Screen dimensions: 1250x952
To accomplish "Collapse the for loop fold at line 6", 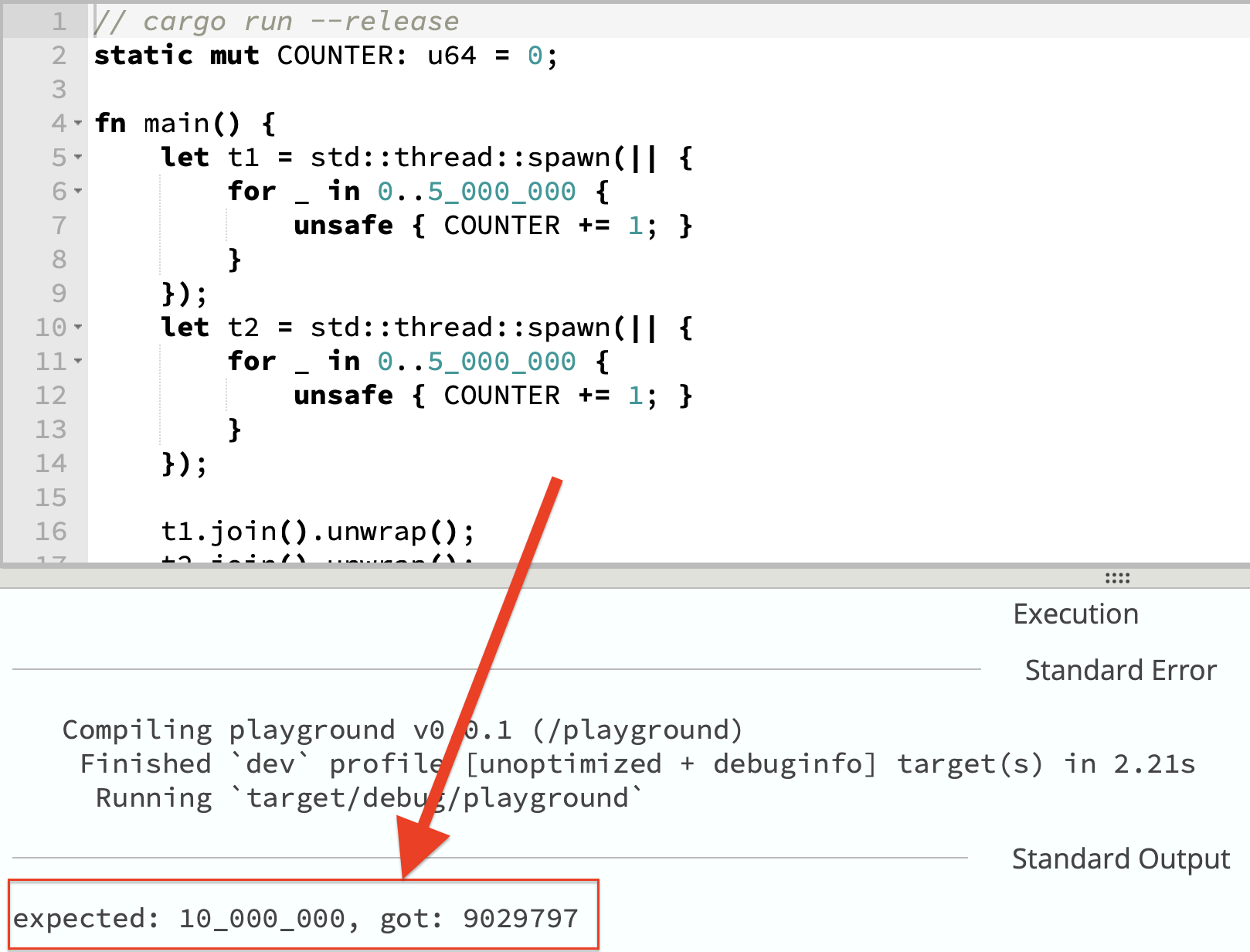I will point(80,191).
